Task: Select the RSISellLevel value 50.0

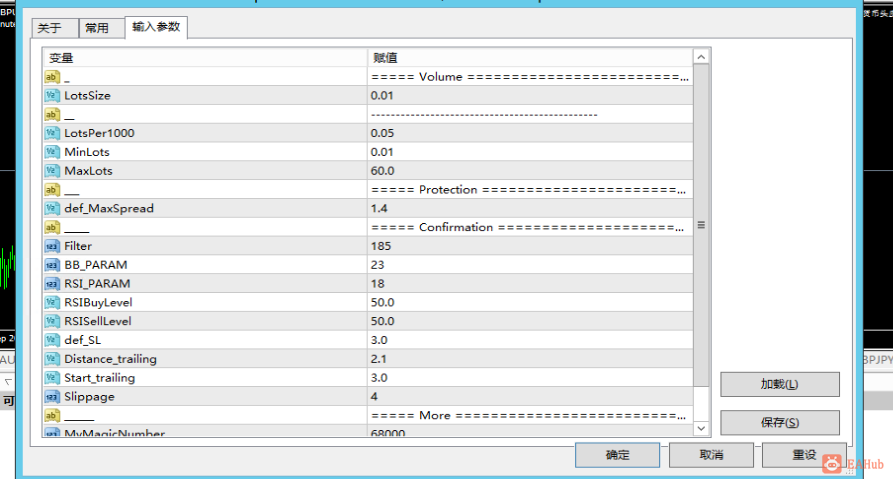Action: pos(383,321)
